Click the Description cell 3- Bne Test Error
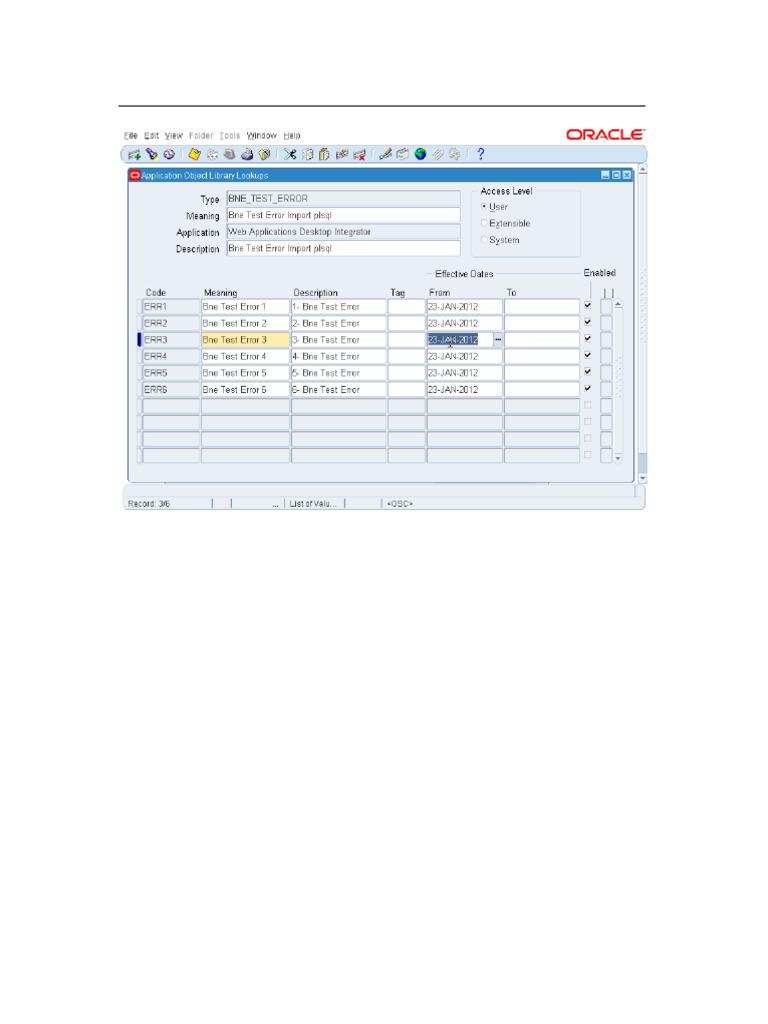768x1024 pixels. (x=339, y=340)
